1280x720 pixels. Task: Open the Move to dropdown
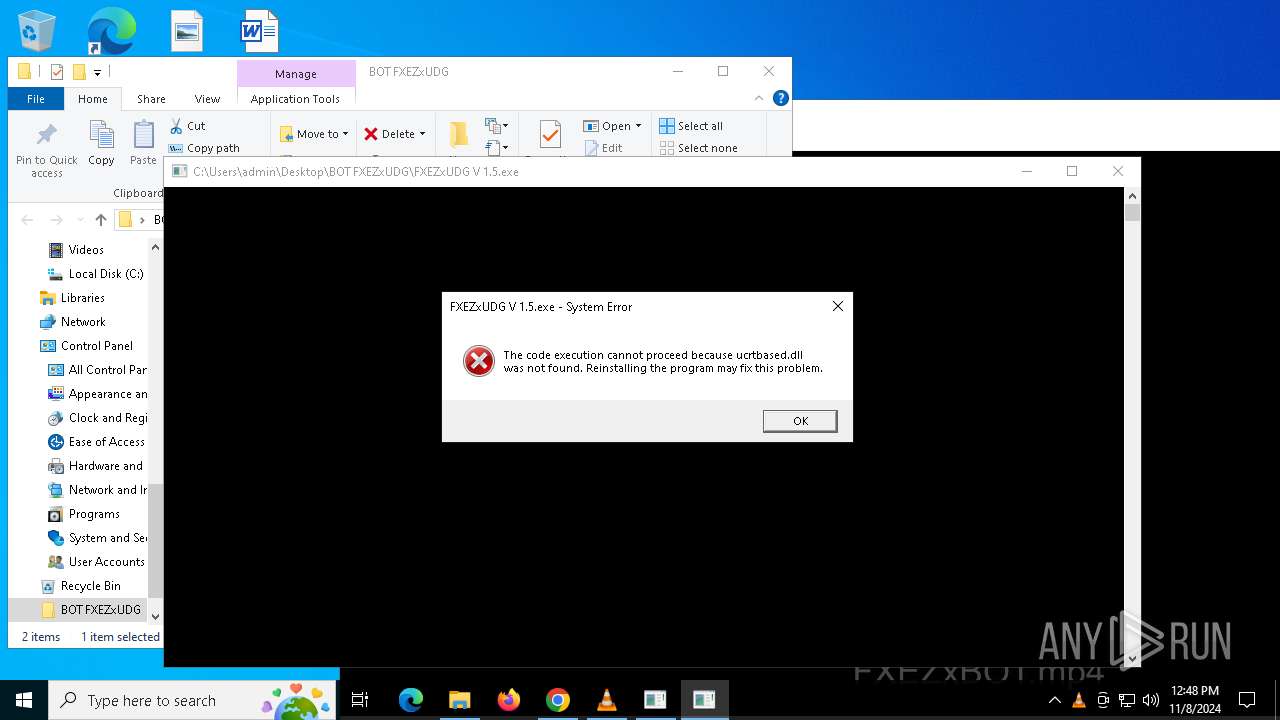[314, 134]
